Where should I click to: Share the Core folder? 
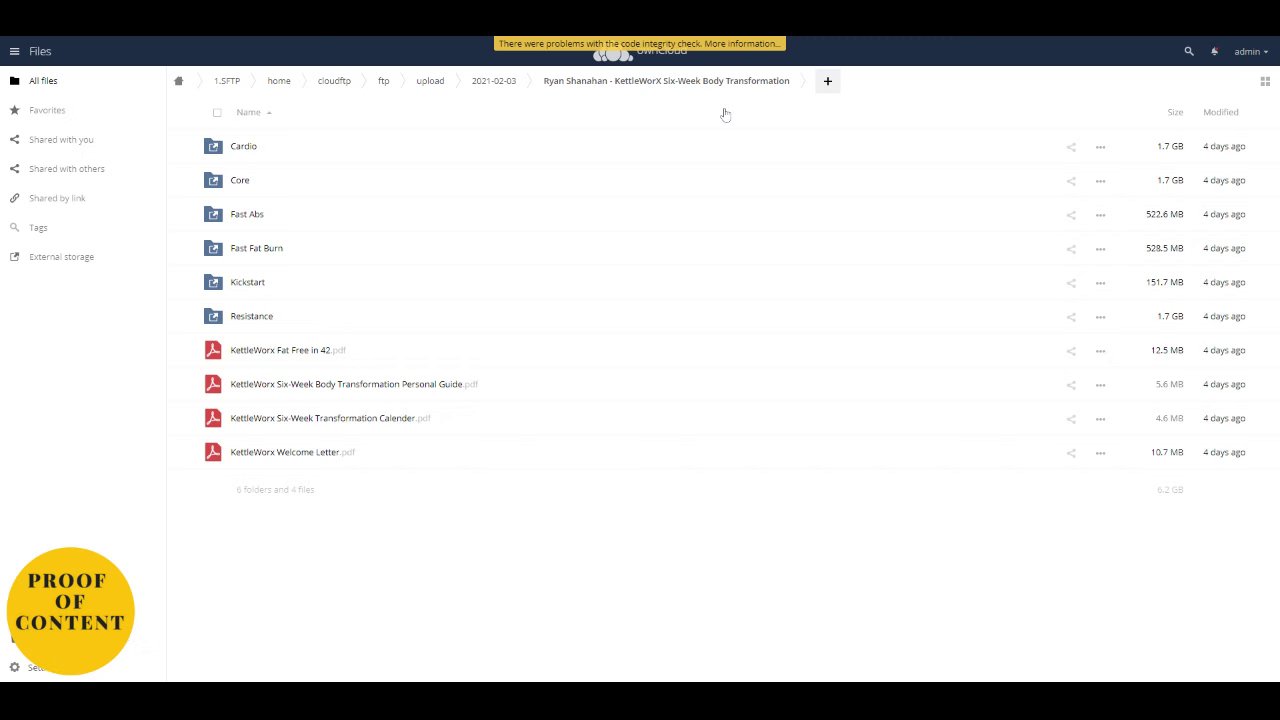(1071, 181)
